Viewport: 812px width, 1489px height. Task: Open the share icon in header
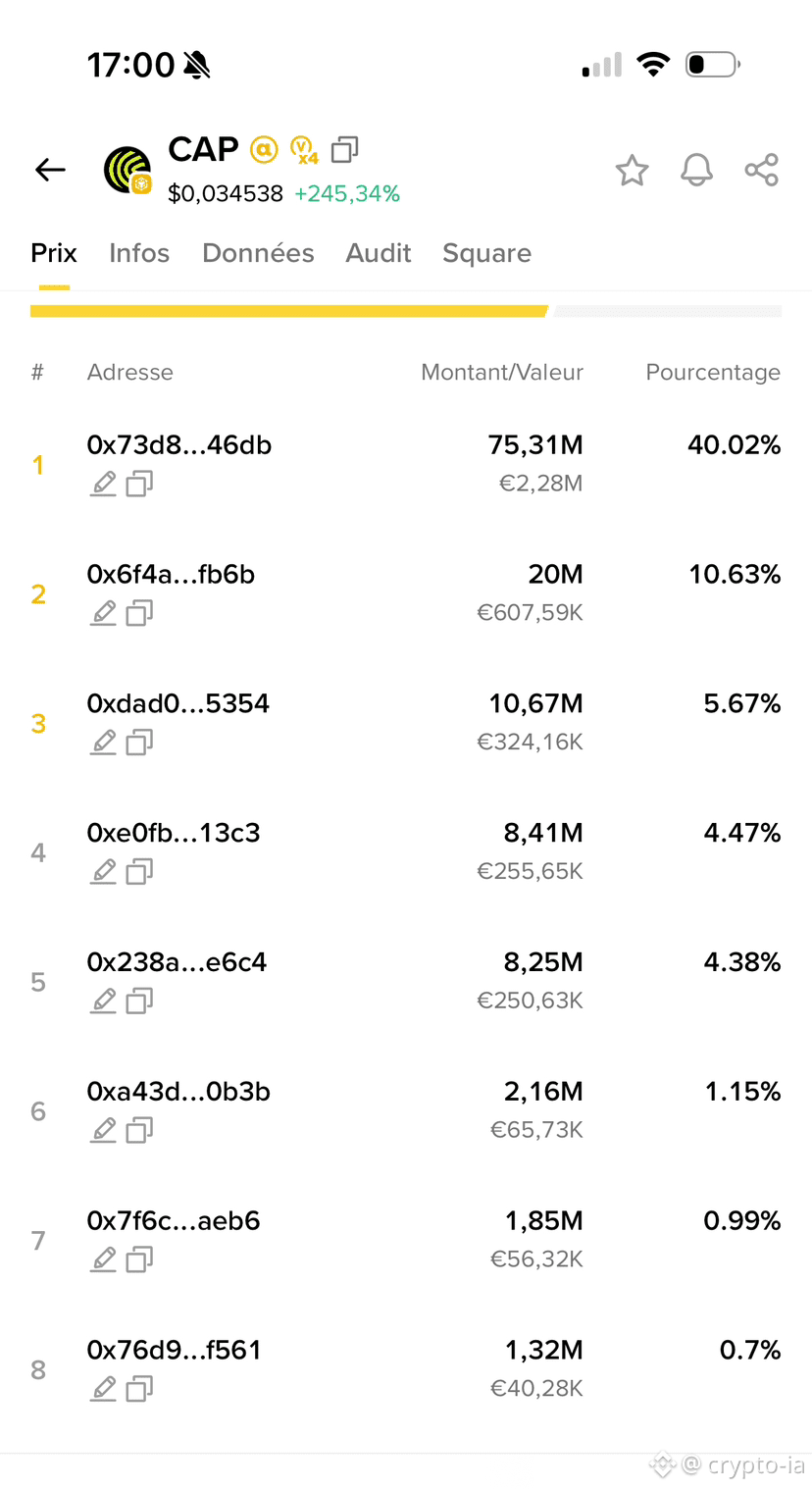(x=762, y=170)
